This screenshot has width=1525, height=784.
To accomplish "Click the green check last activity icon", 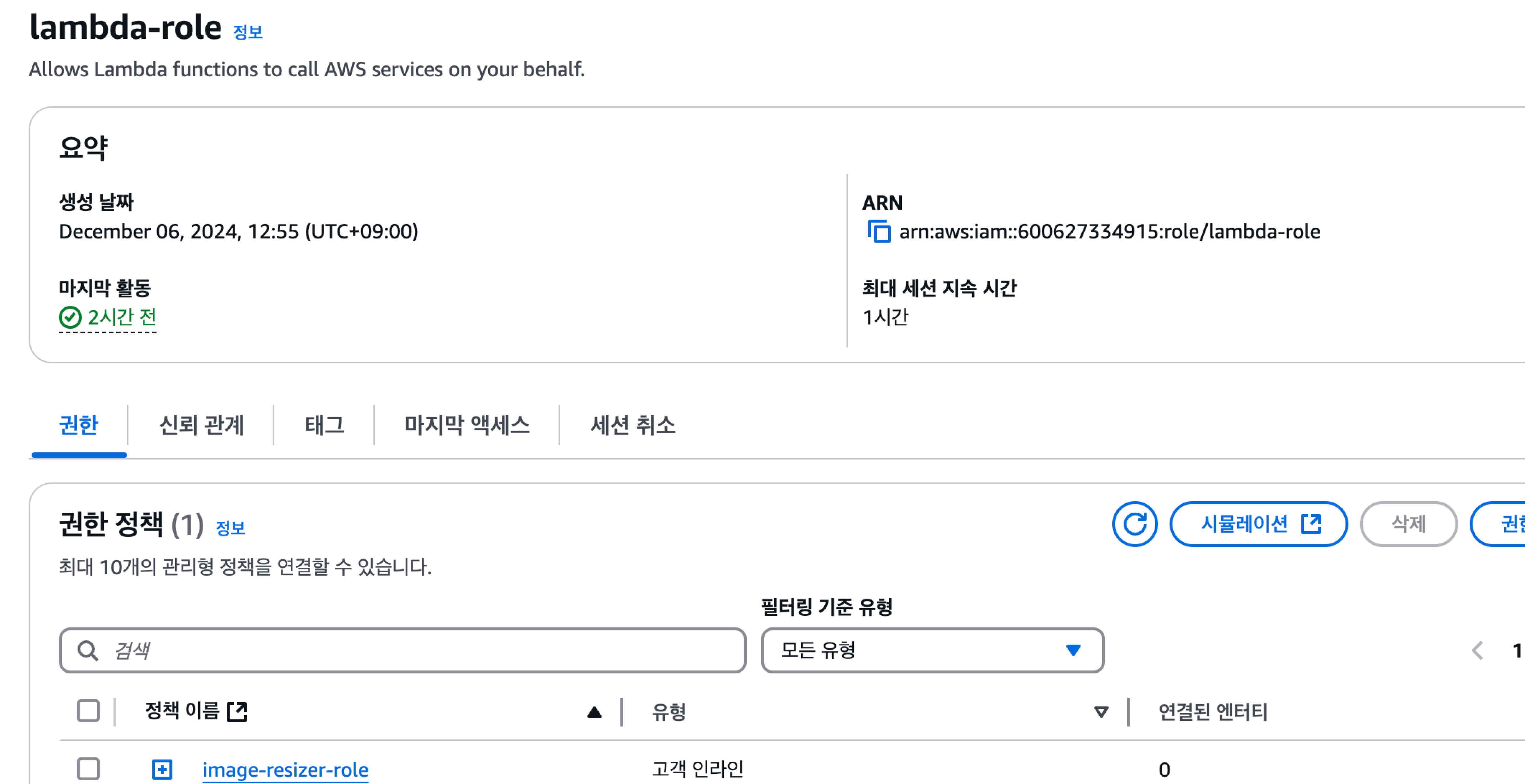I will pyautogui.click(x=70, y=318).
